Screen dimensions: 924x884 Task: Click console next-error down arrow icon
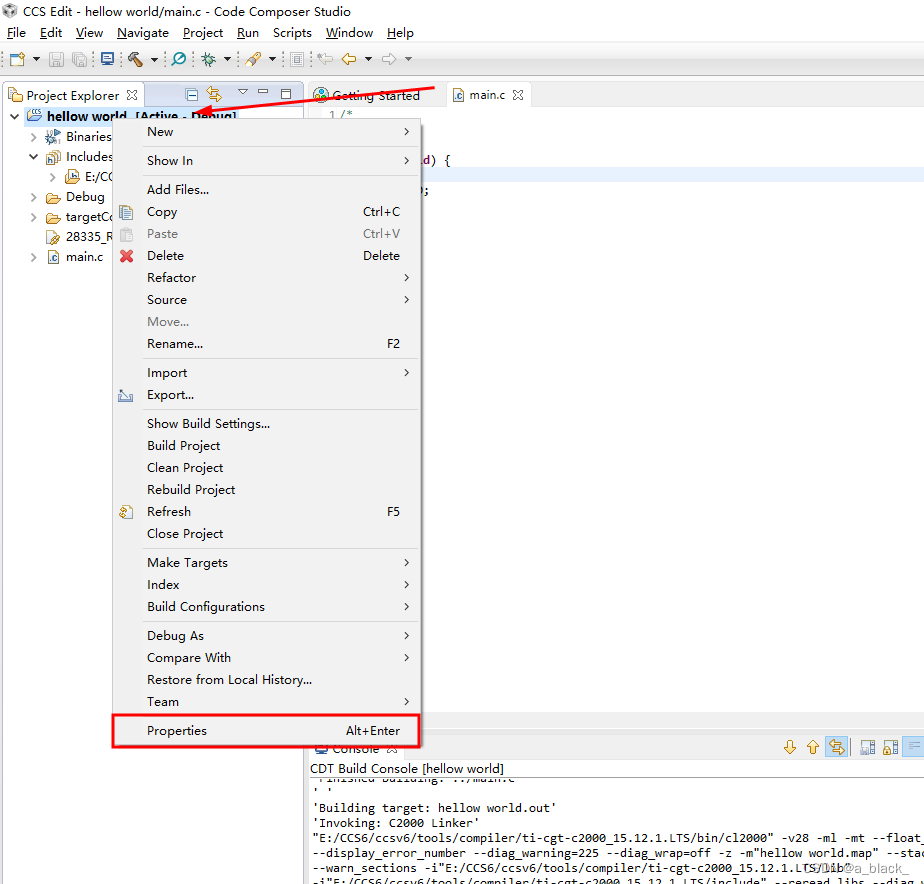[790, 747]
